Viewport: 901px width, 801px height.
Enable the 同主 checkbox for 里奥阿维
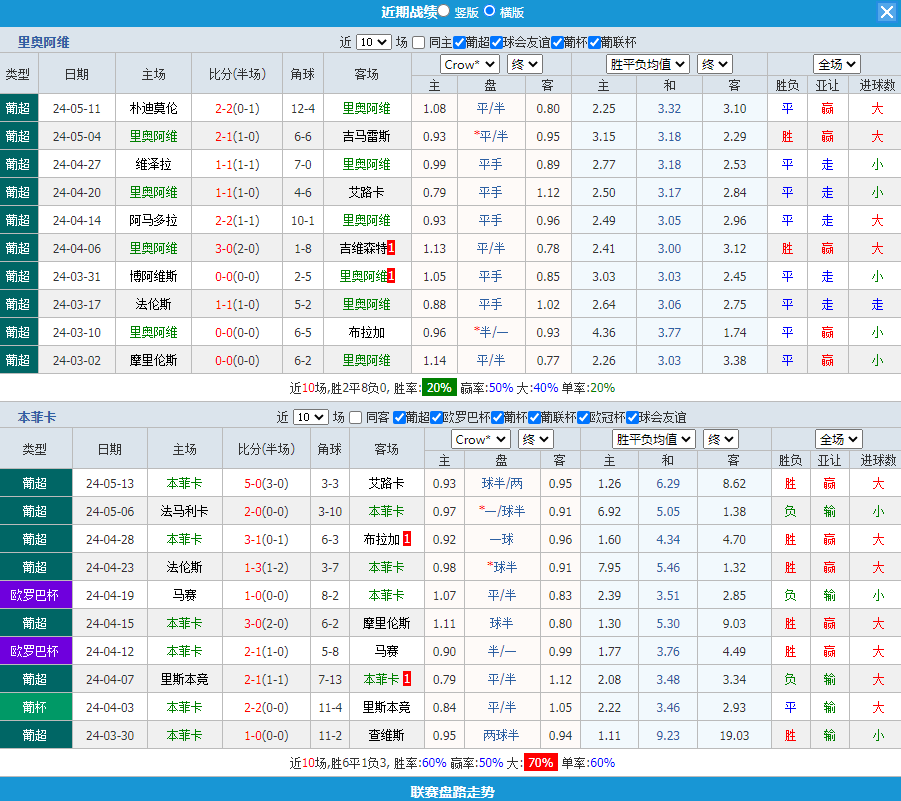click(420, 42)
